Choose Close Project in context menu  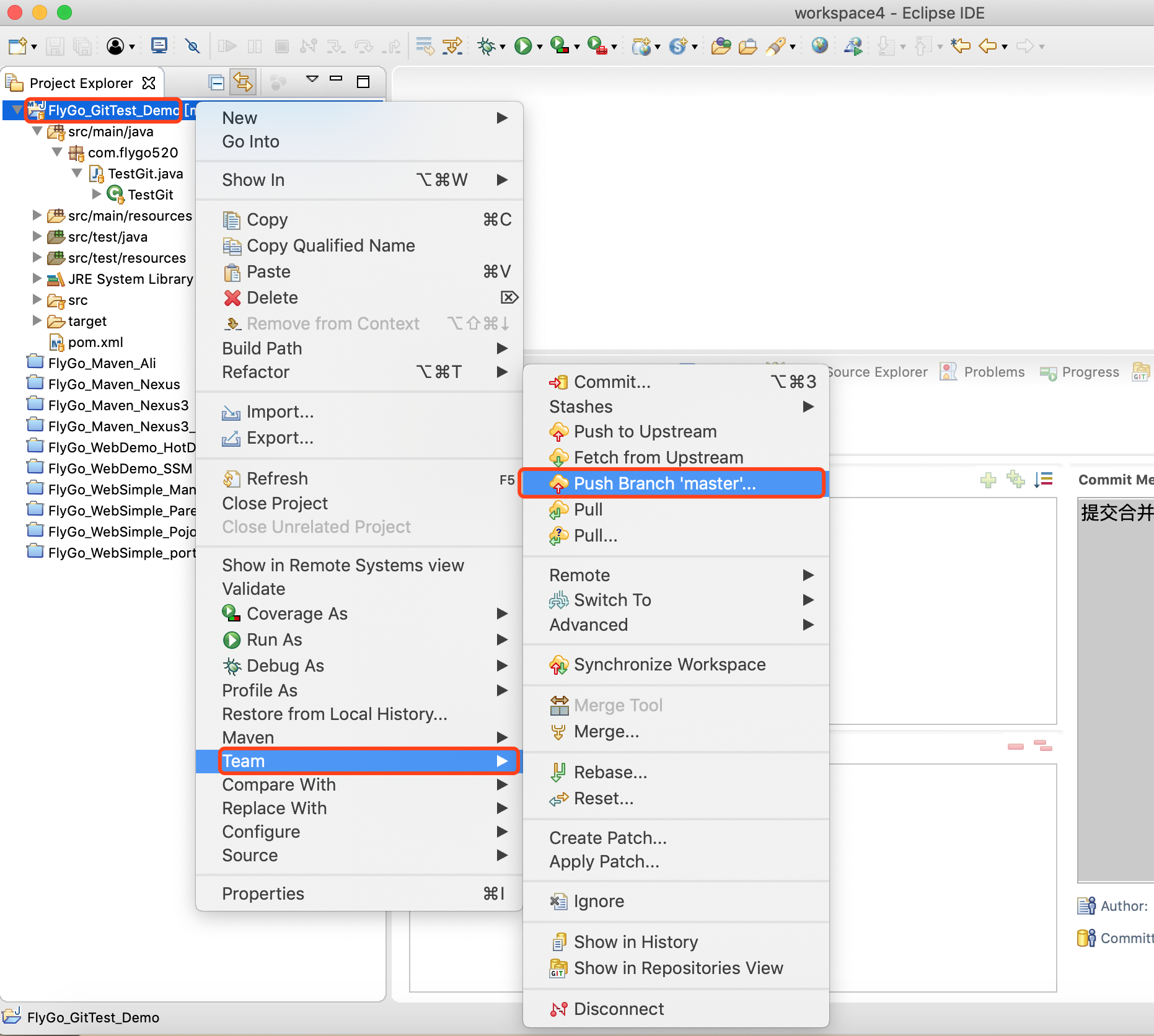[359, 503]
